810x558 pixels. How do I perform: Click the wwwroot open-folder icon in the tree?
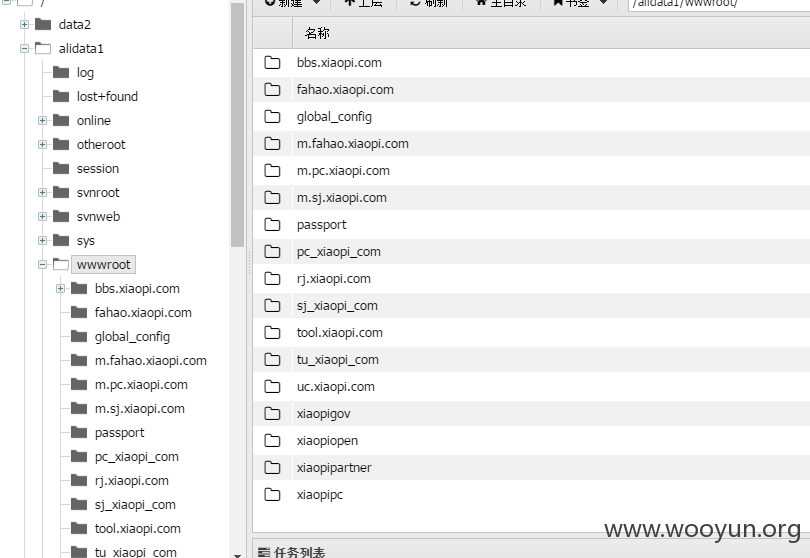61,265
